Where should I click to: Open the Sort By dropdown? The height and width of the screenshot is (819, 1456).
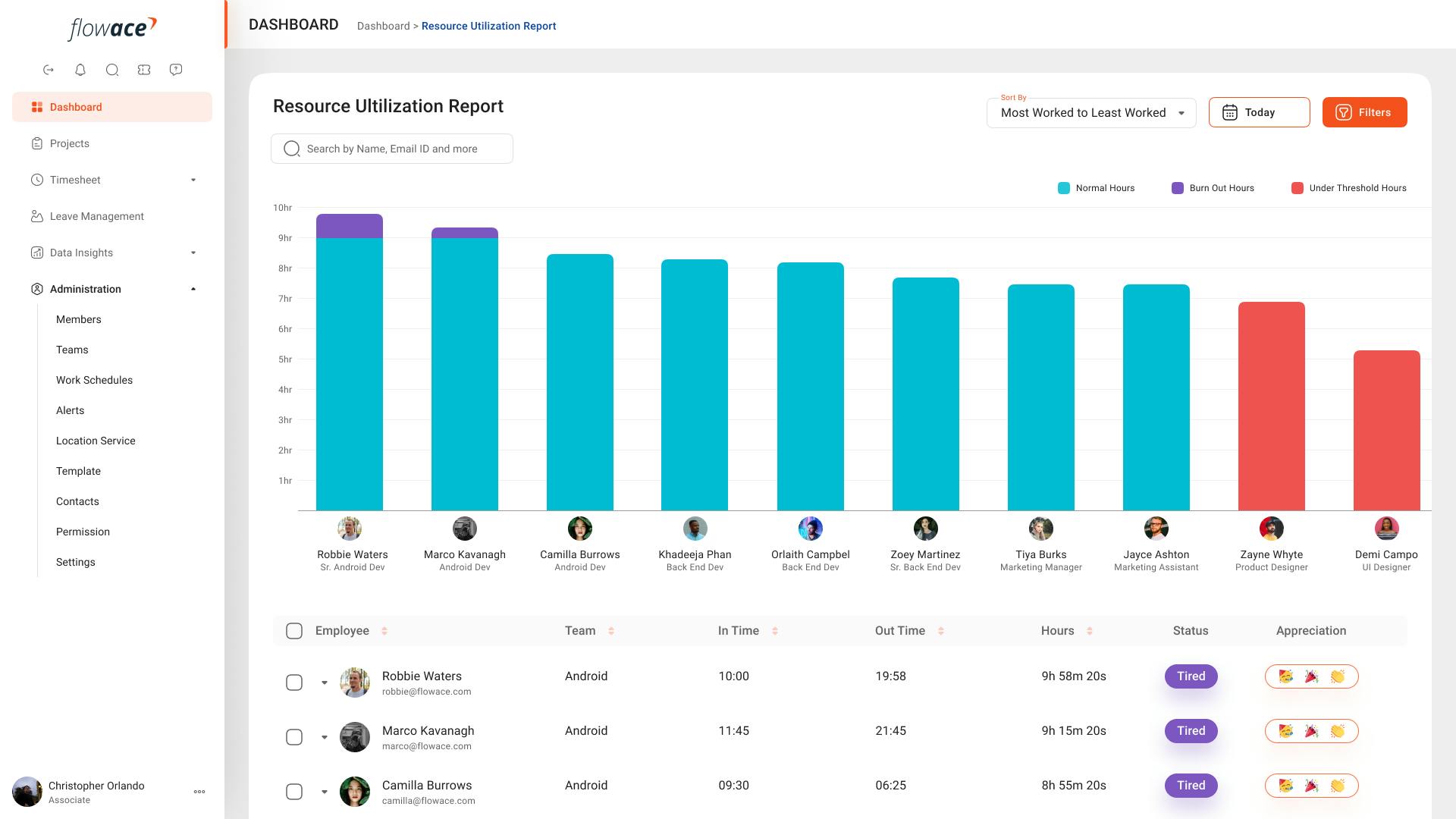1091,113
